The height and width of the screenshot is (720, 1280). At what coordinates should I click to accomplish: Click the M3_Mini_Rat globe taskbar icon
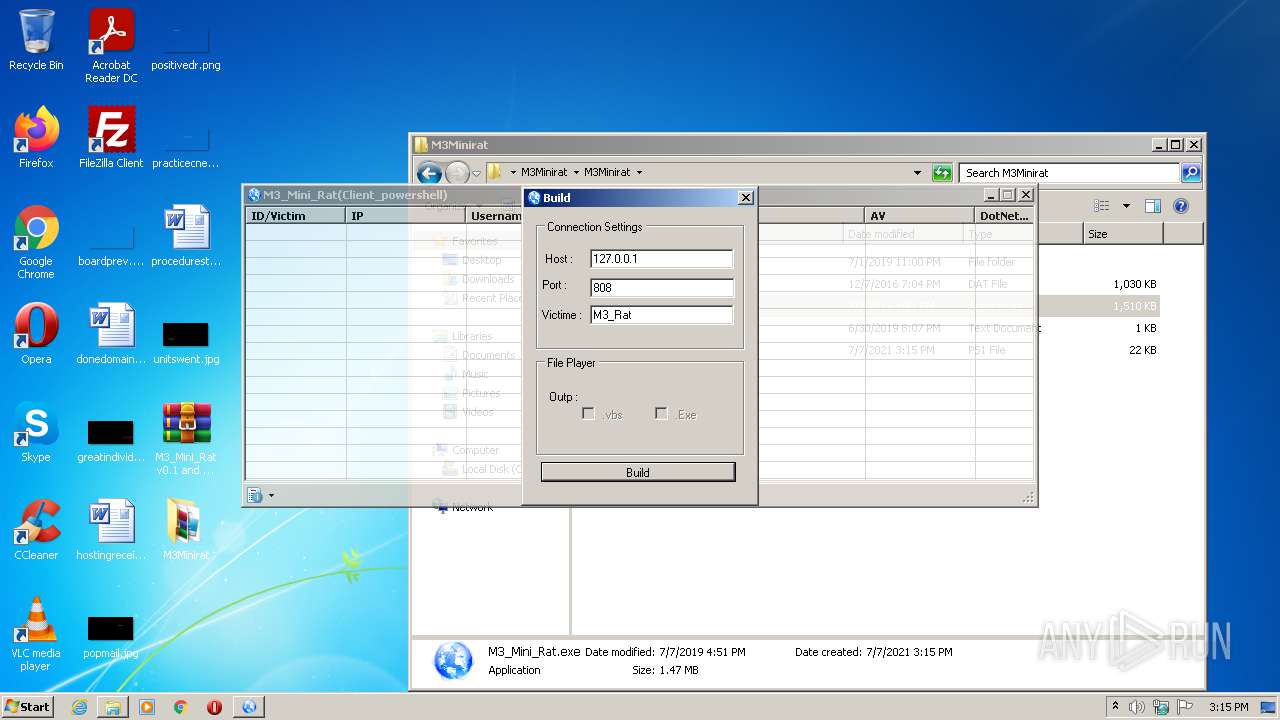[x=249, y=707]
